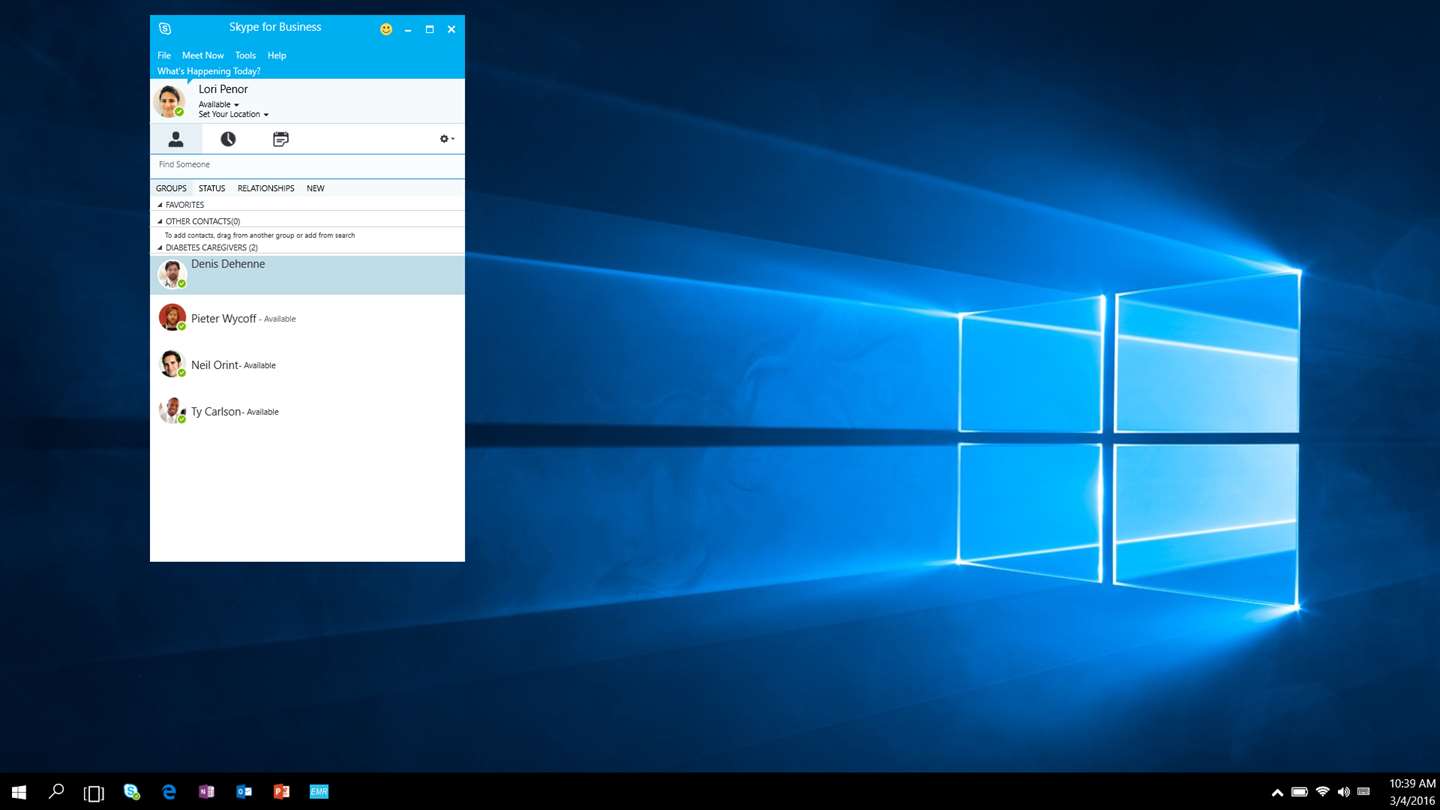
Task: Click the Skype for Business taskbar icon
Action: tap(131, 791)
